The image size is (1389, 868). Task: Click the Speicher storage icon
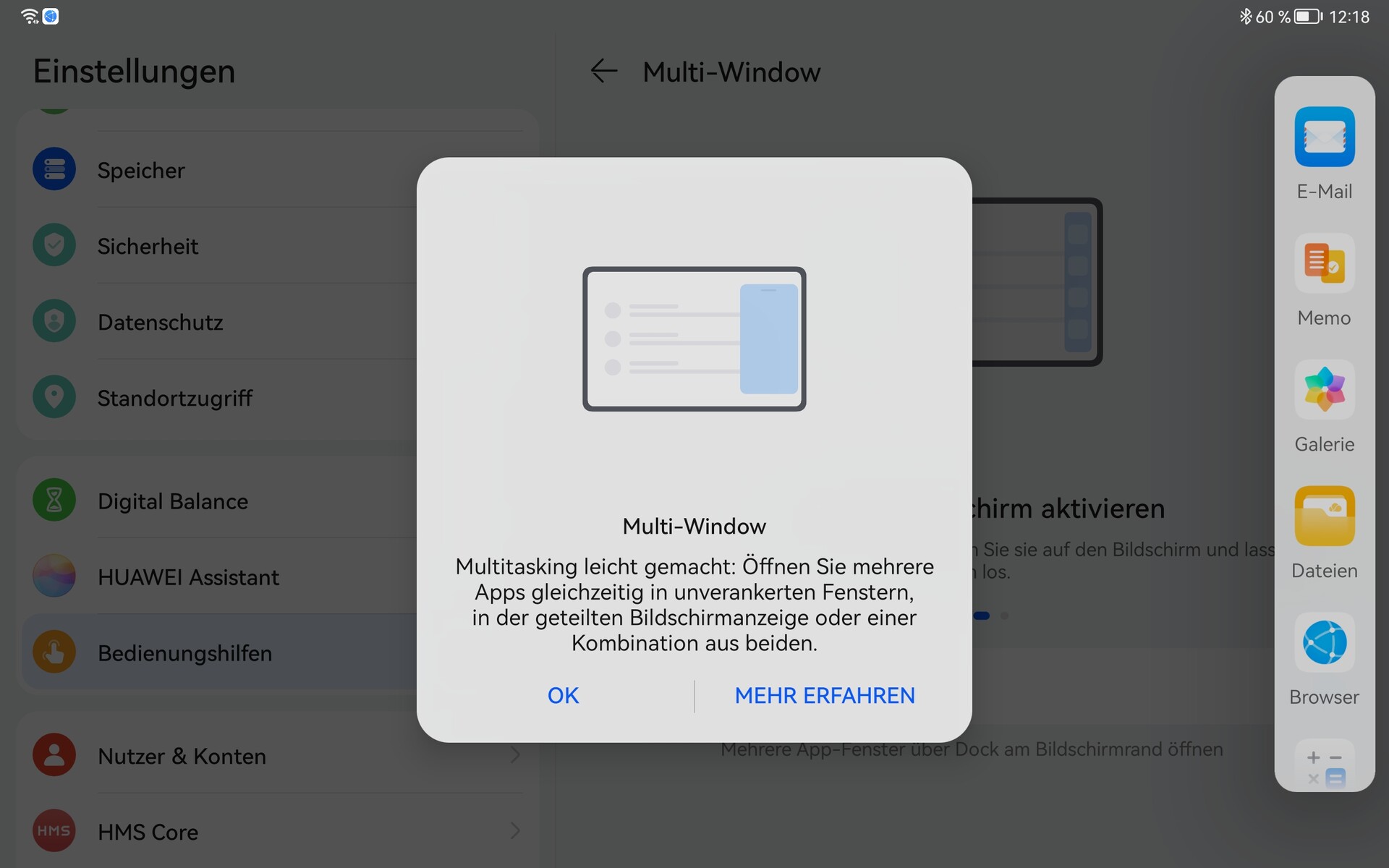point(54,169)
